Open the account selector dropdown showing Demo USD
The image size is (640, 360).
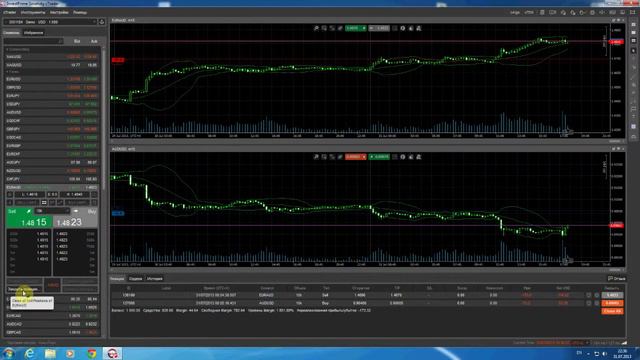tap(51, 22)
